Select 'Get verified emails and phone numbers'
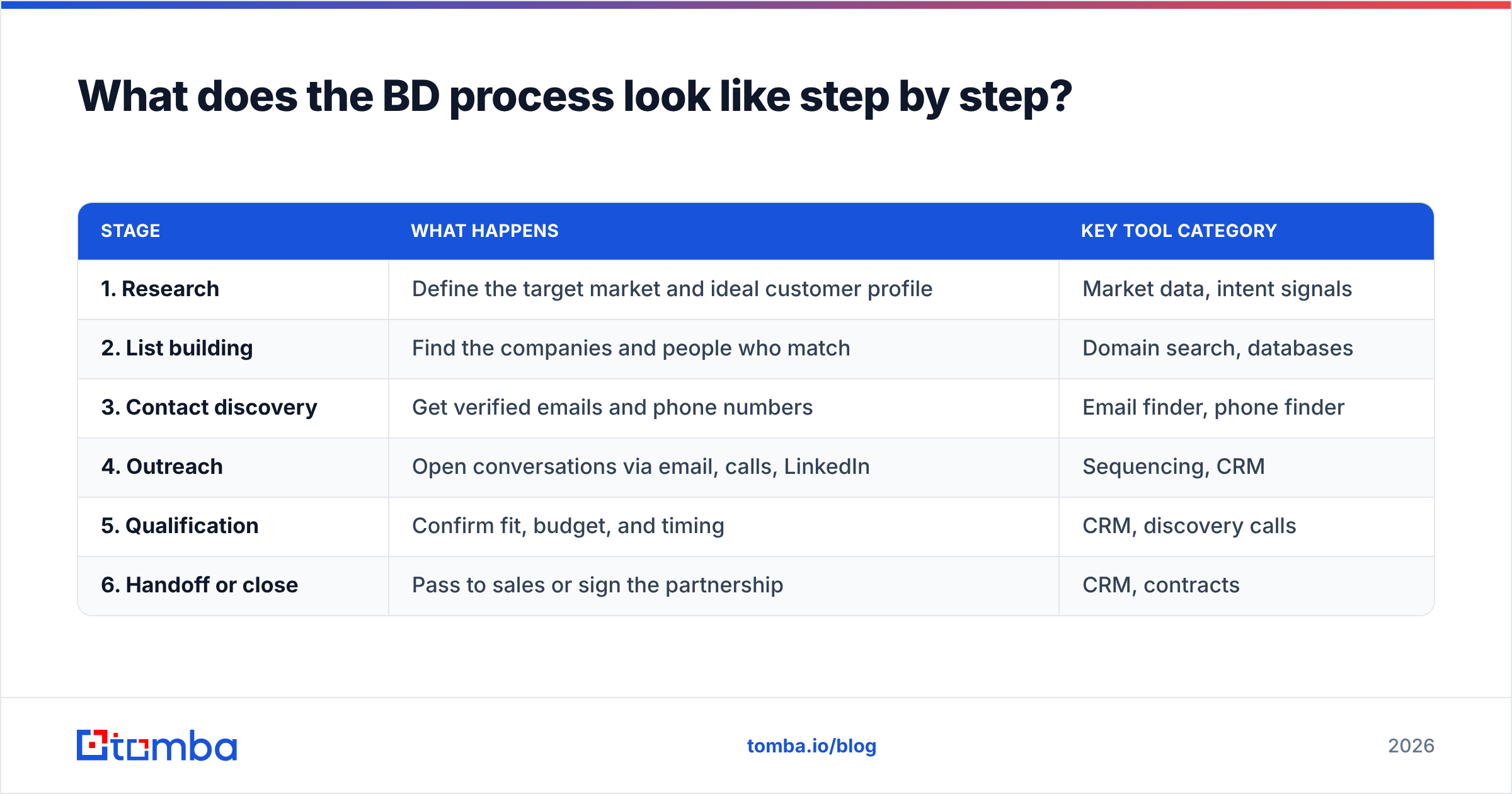This screenshot has height=794, width=1512. (x=612, y=407)
